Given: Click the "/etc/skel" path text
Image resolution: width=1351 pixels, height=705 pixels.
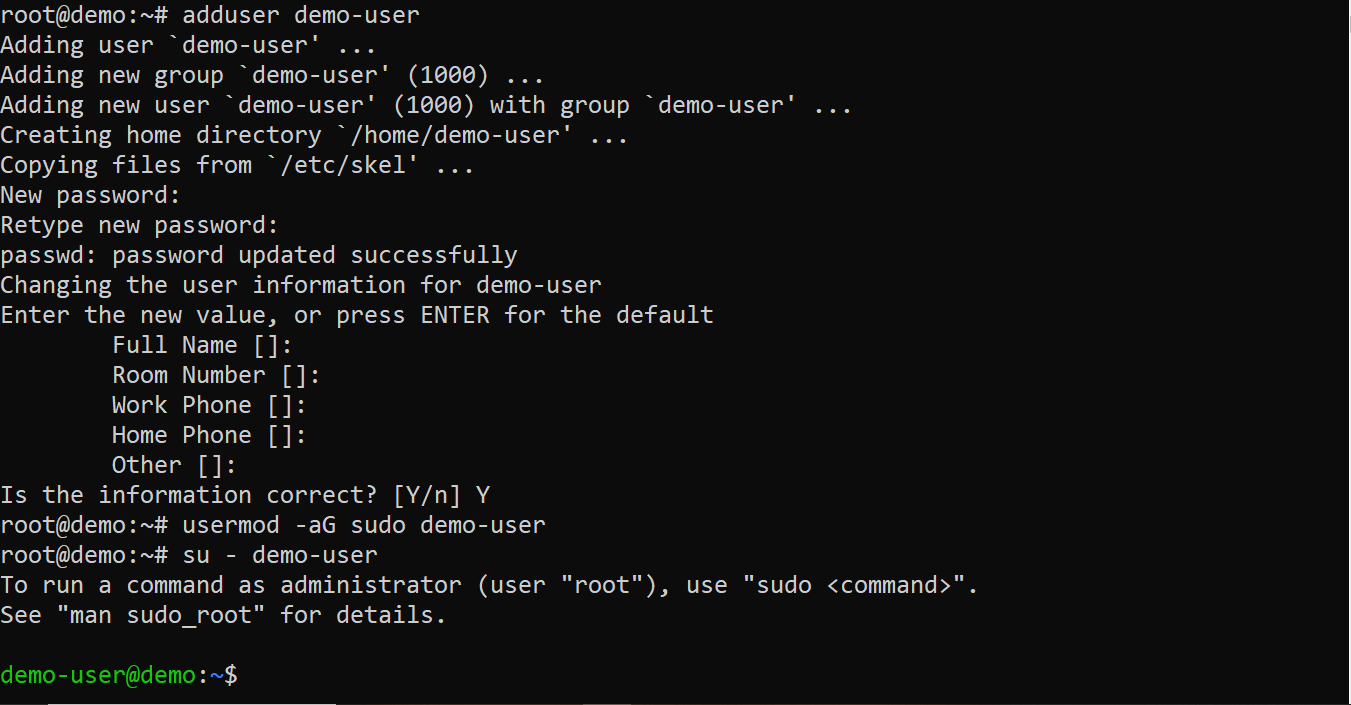Looking at the screenshot, I should [x=349, y=165].
